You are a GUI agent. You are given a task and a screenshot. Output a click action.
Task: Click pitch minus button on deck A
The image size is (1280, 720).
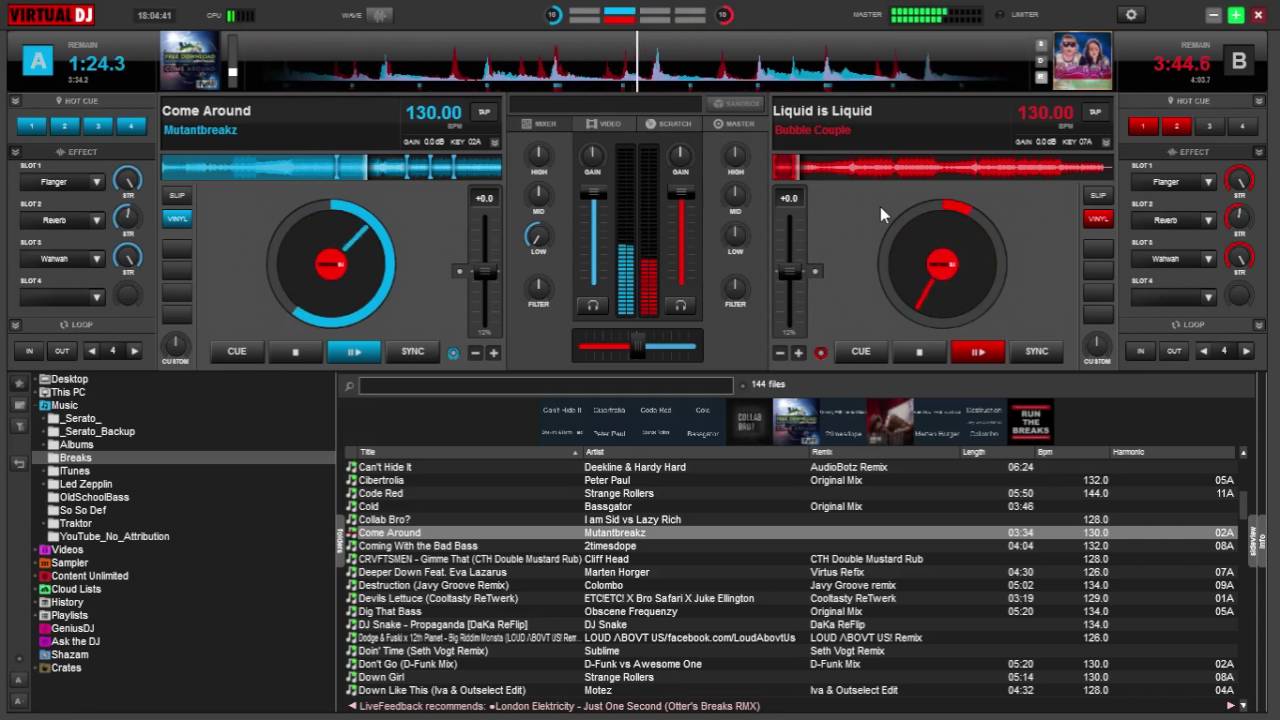coord(475,353)
